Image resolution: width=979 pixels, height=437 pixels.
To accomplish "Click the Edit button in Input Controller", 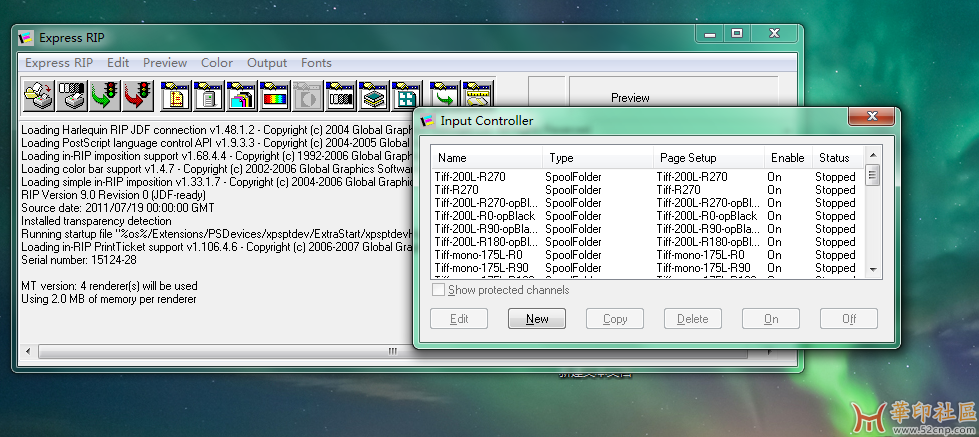I will tap(459, 318).
